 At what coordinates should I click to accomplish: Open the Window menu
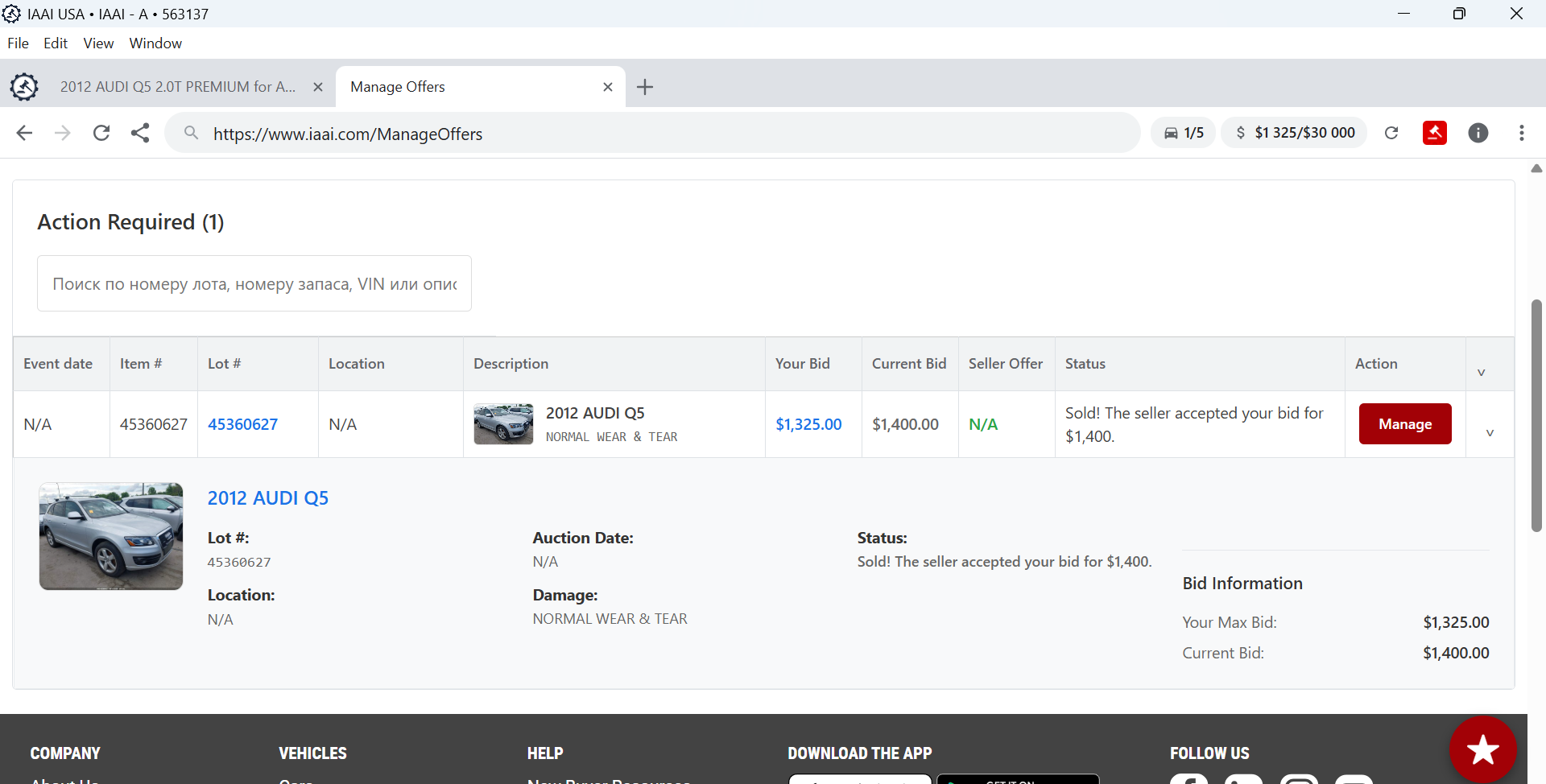coord(155,43)
